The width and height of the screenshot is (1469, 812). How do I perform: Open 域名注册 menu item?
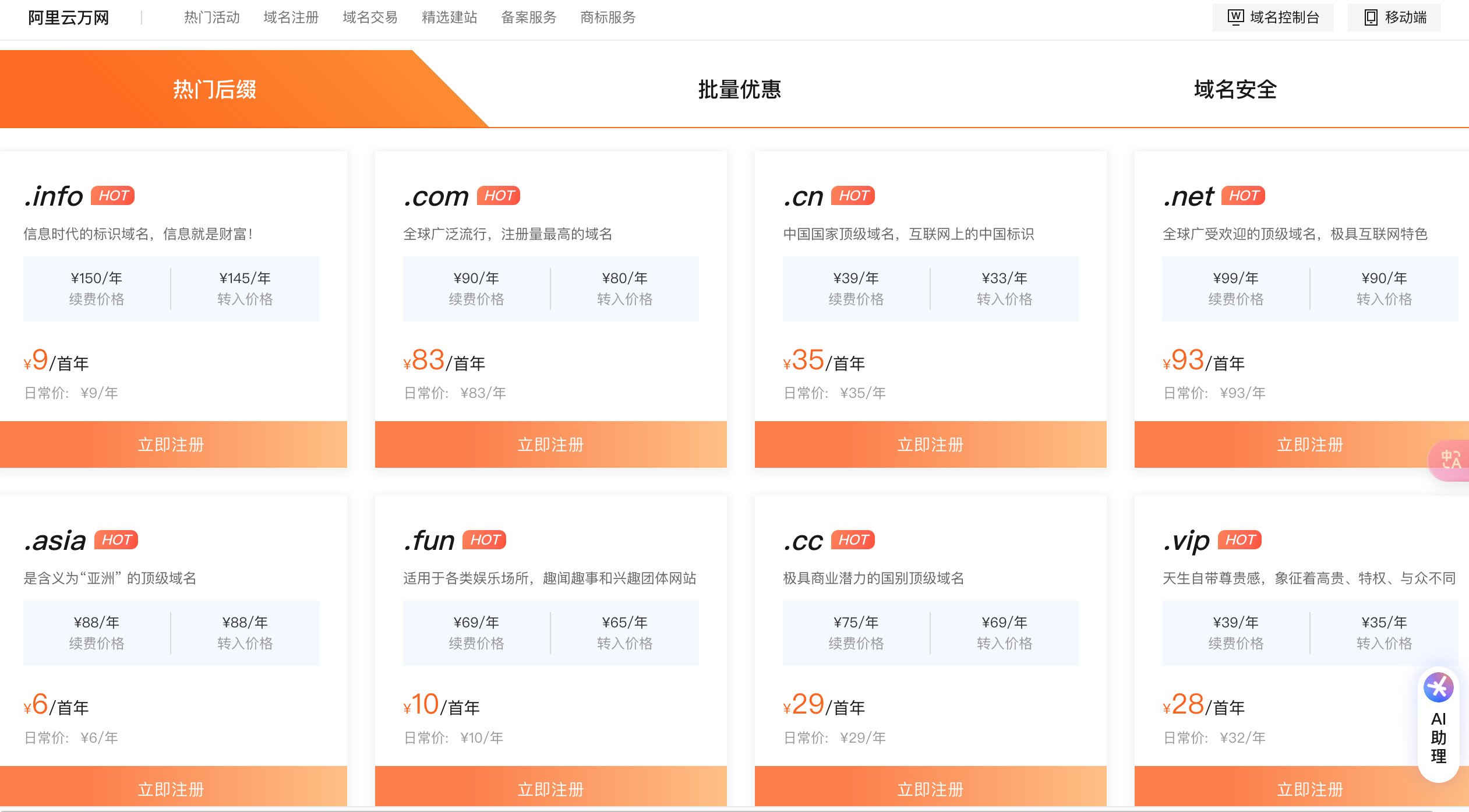[x=291, y=17]
